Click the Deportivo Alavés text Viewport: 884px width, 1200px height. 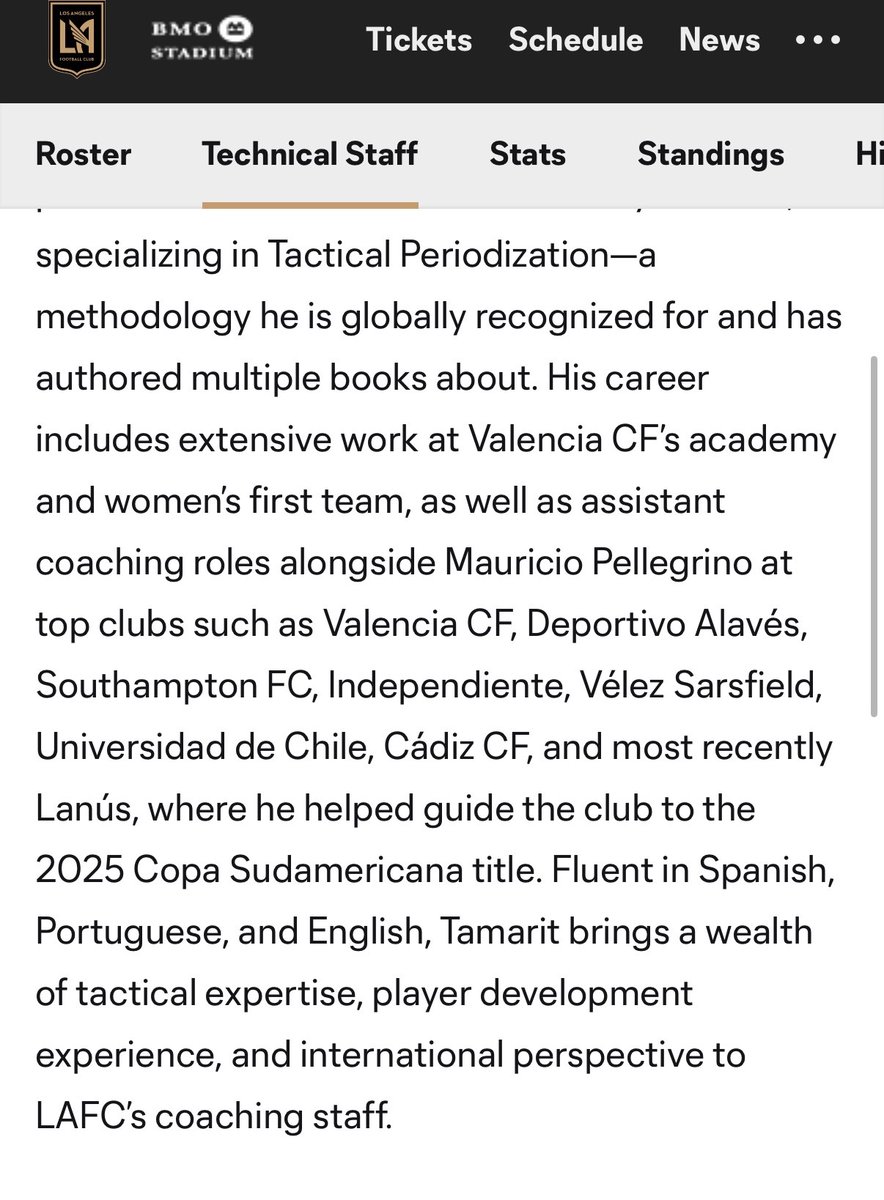click(666, 623)
